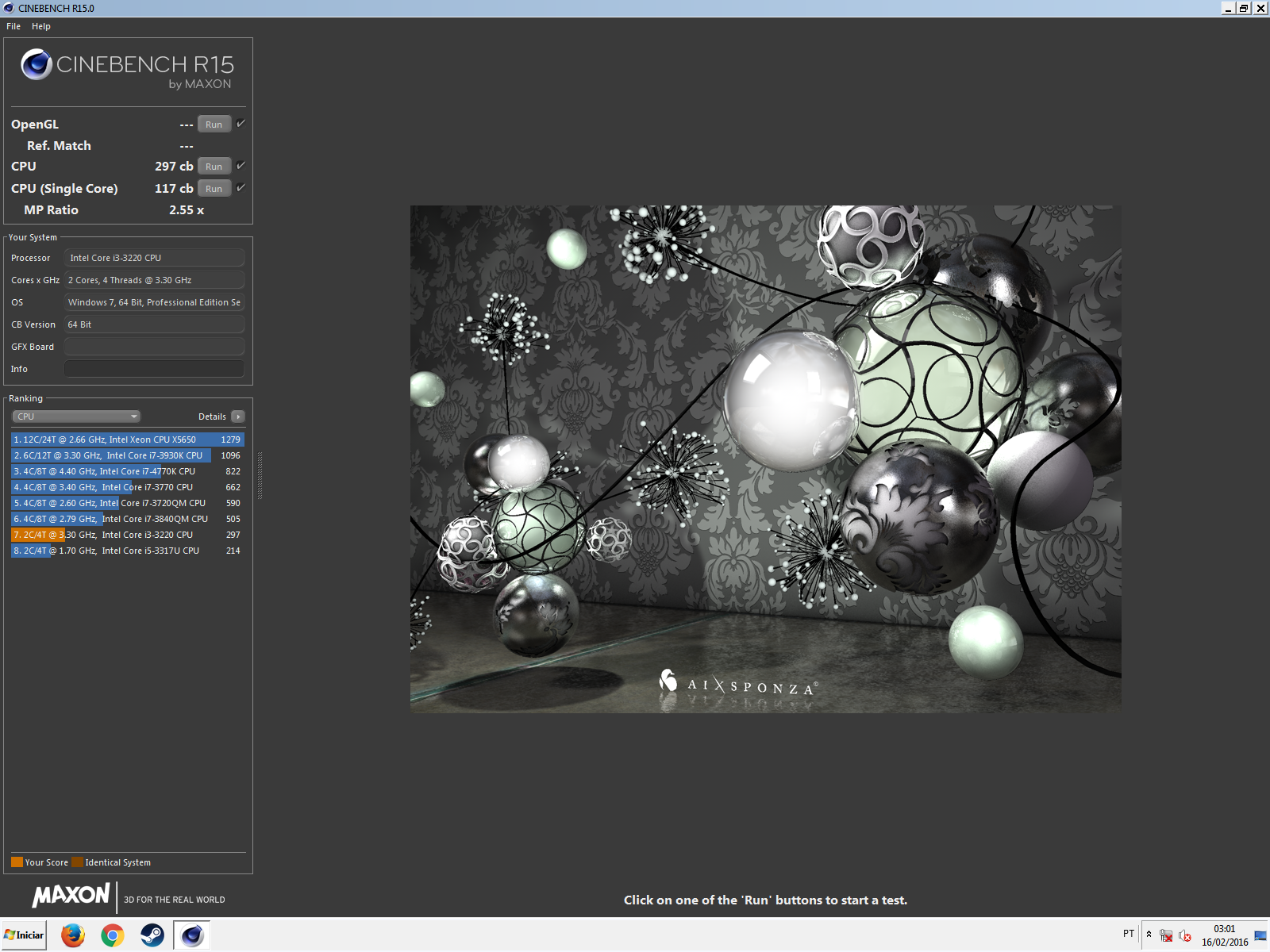This screenshot has height=952, width=1270.
Task: Click the CPU score 297 cb value
Action: [x=174, y=167]
